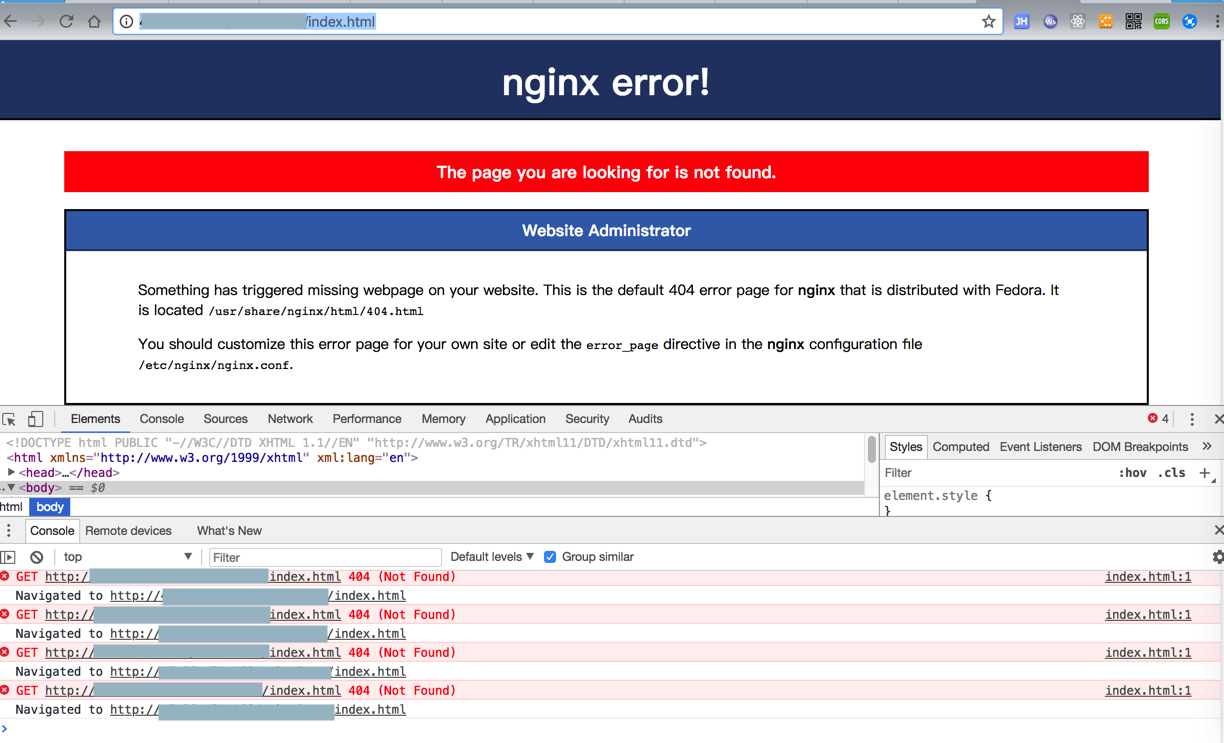Select the html breadcrumb

(11, 507)
